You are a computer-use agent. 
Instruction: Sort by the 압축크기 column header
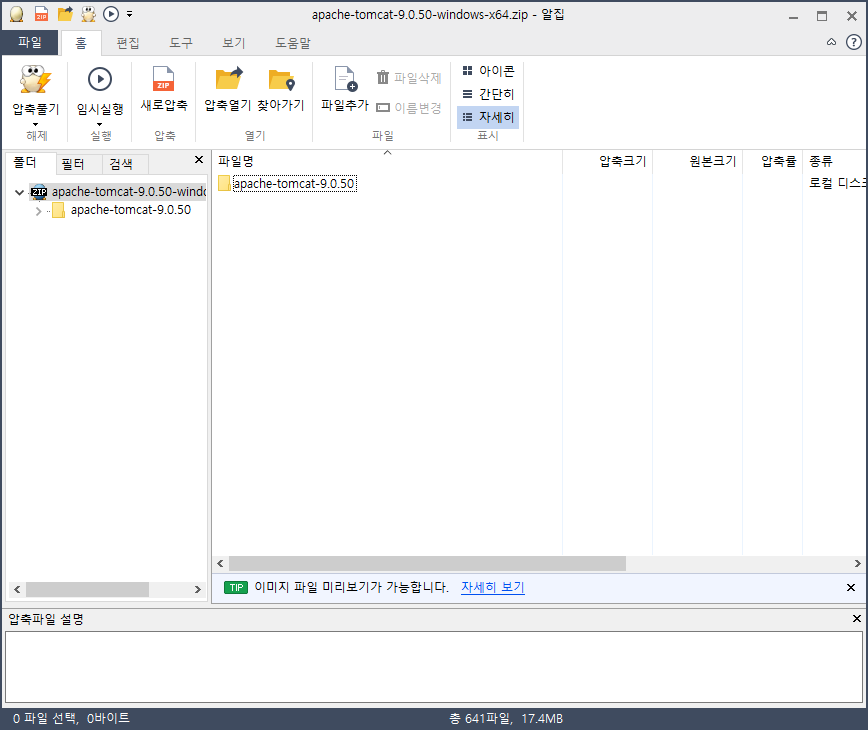click(x=607, y=161)
